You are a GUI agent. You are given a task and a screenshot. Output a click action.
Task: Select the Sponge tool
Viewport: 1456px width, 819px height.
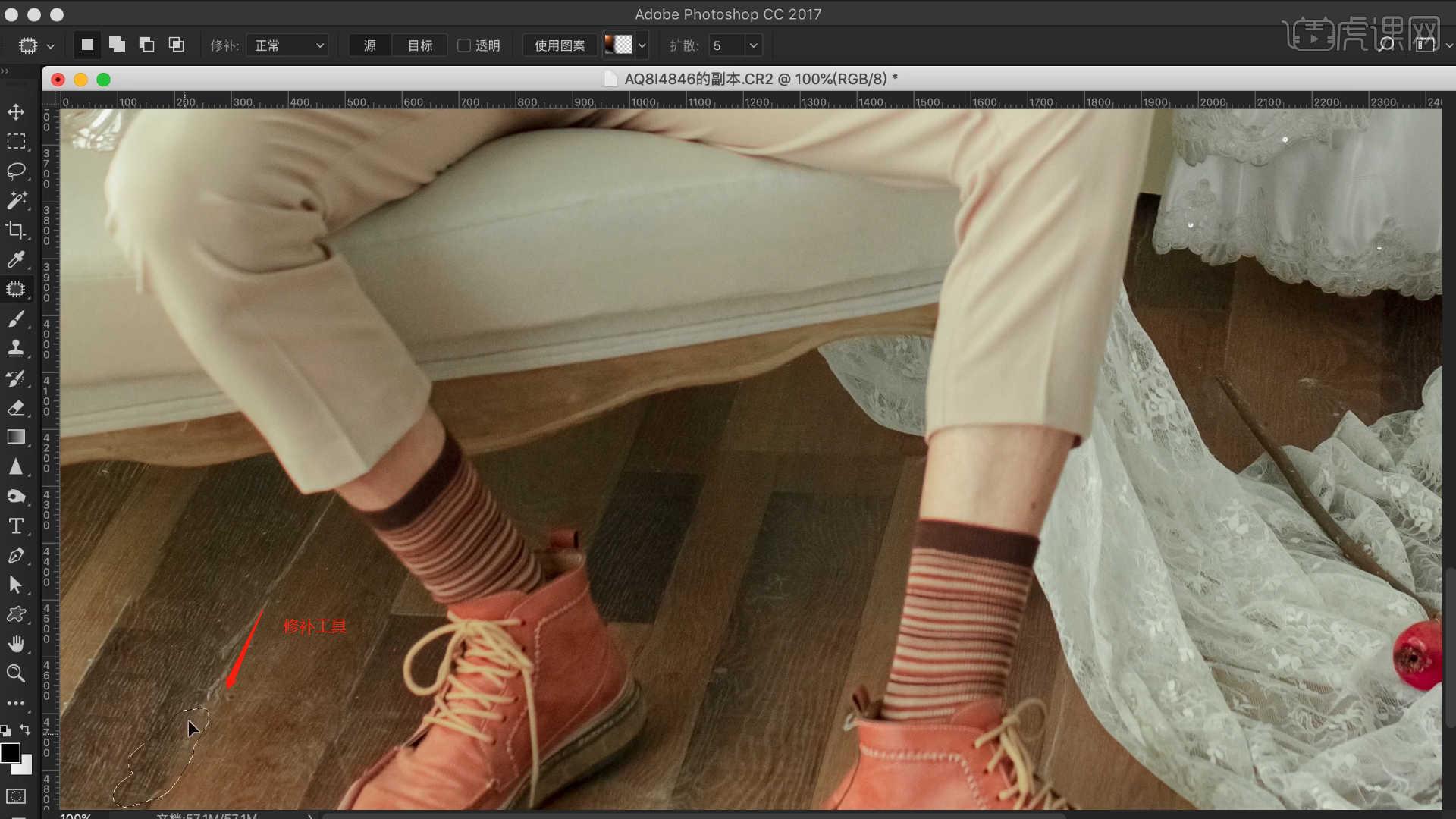tap(16, 496)
